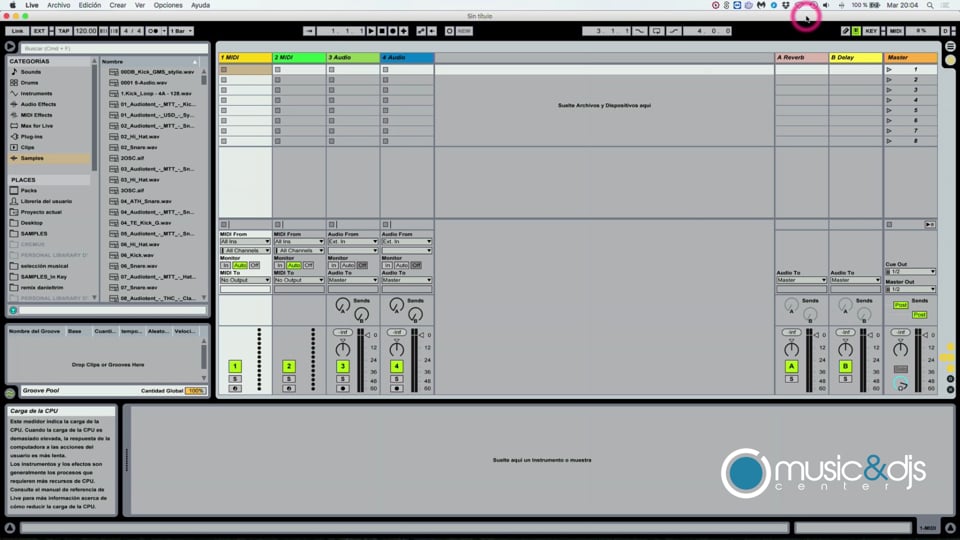Click the browser search field
Screen dimensions: 960x540
coord(114,48)
